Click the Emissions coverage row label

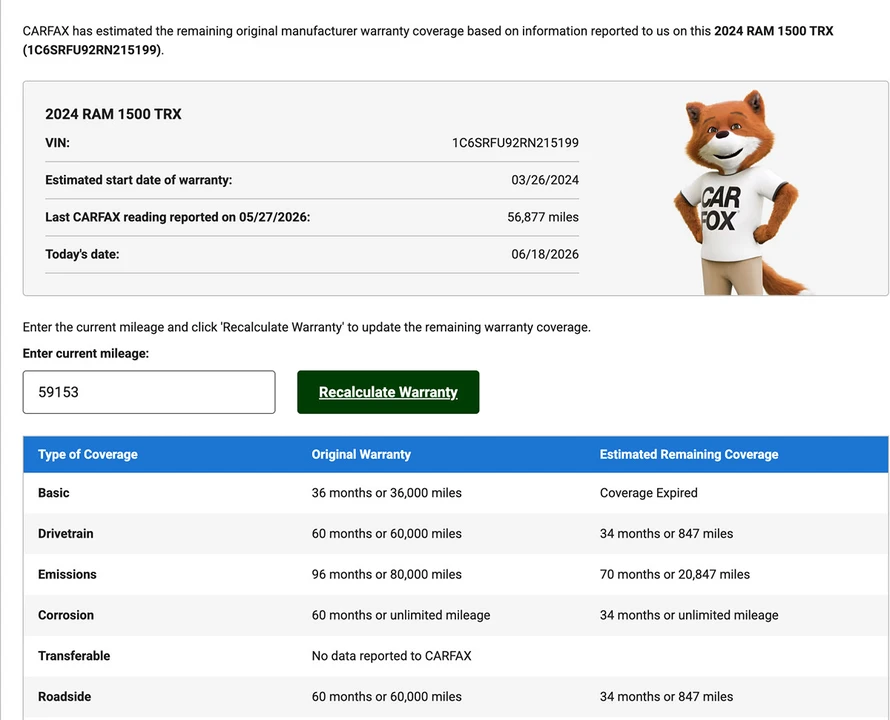(x=68, y=575)
